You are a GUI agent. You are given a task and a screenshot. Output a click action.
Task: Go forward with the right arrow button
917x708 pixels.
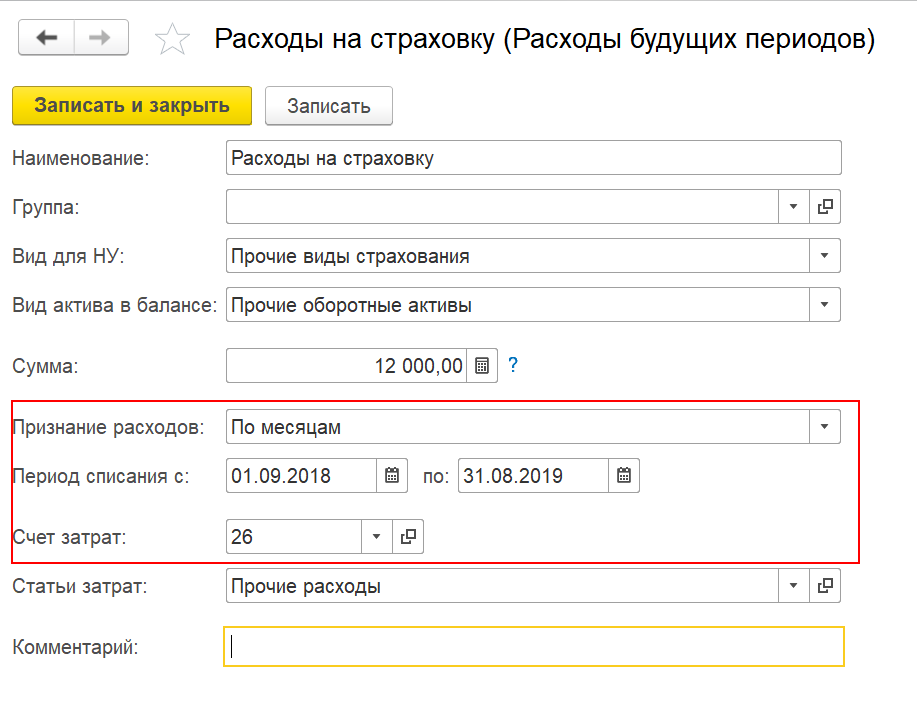tap(101, 37)
